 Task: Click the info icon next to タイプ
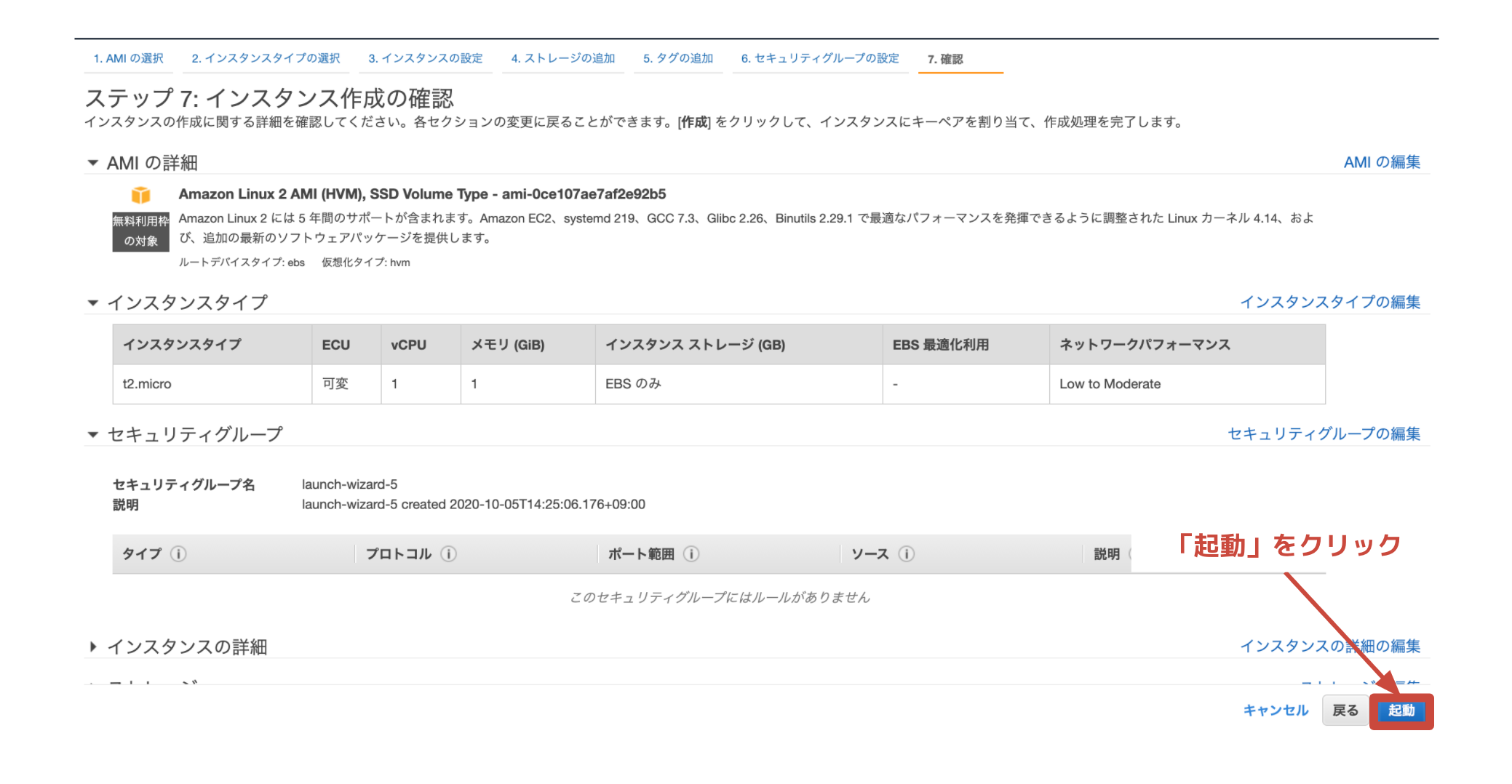click(178, 554)
